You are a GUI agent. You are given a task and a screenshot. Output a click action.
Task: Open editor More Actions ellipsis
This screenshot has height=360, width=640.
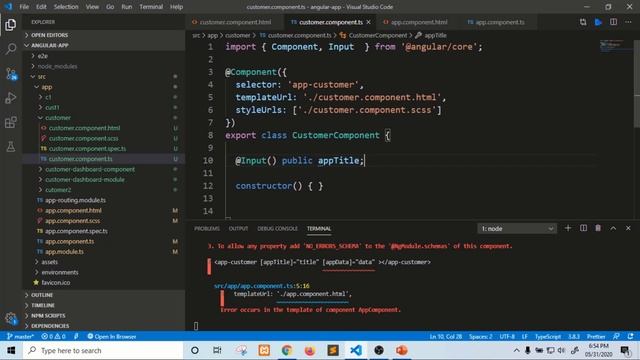point(628,22)
